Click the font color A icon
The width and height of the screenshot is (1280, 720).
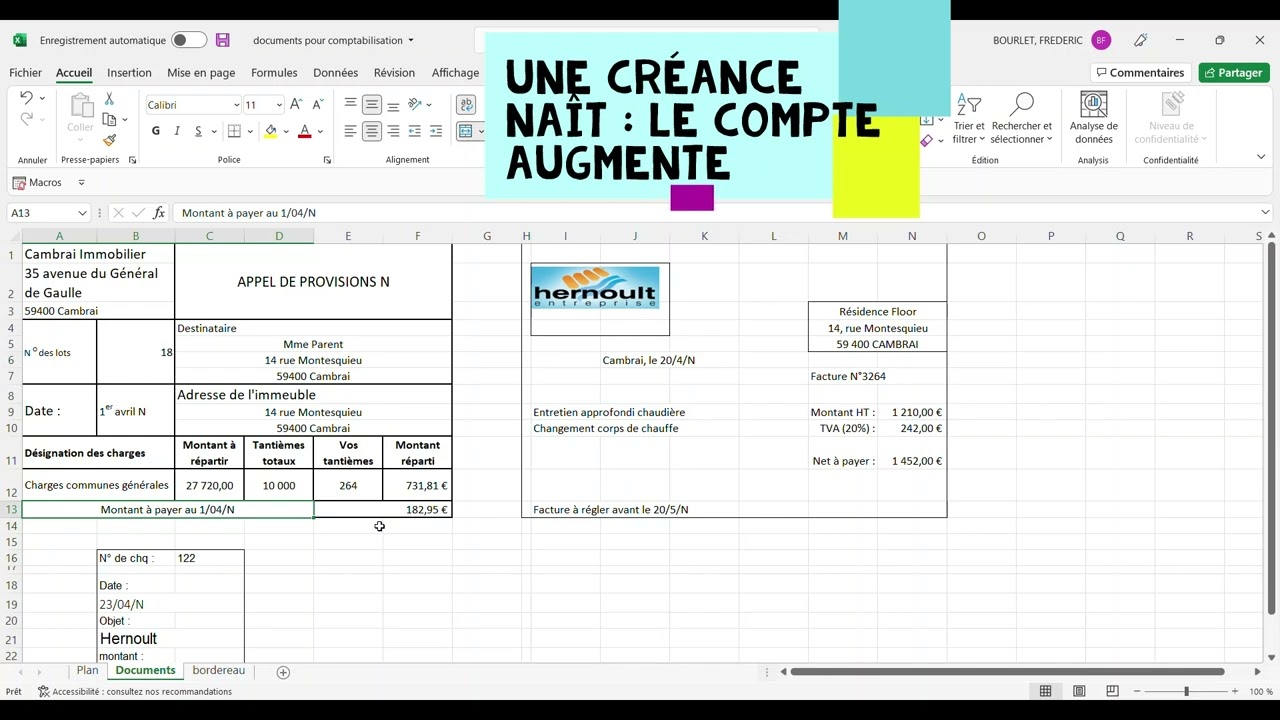click(304, 131)
